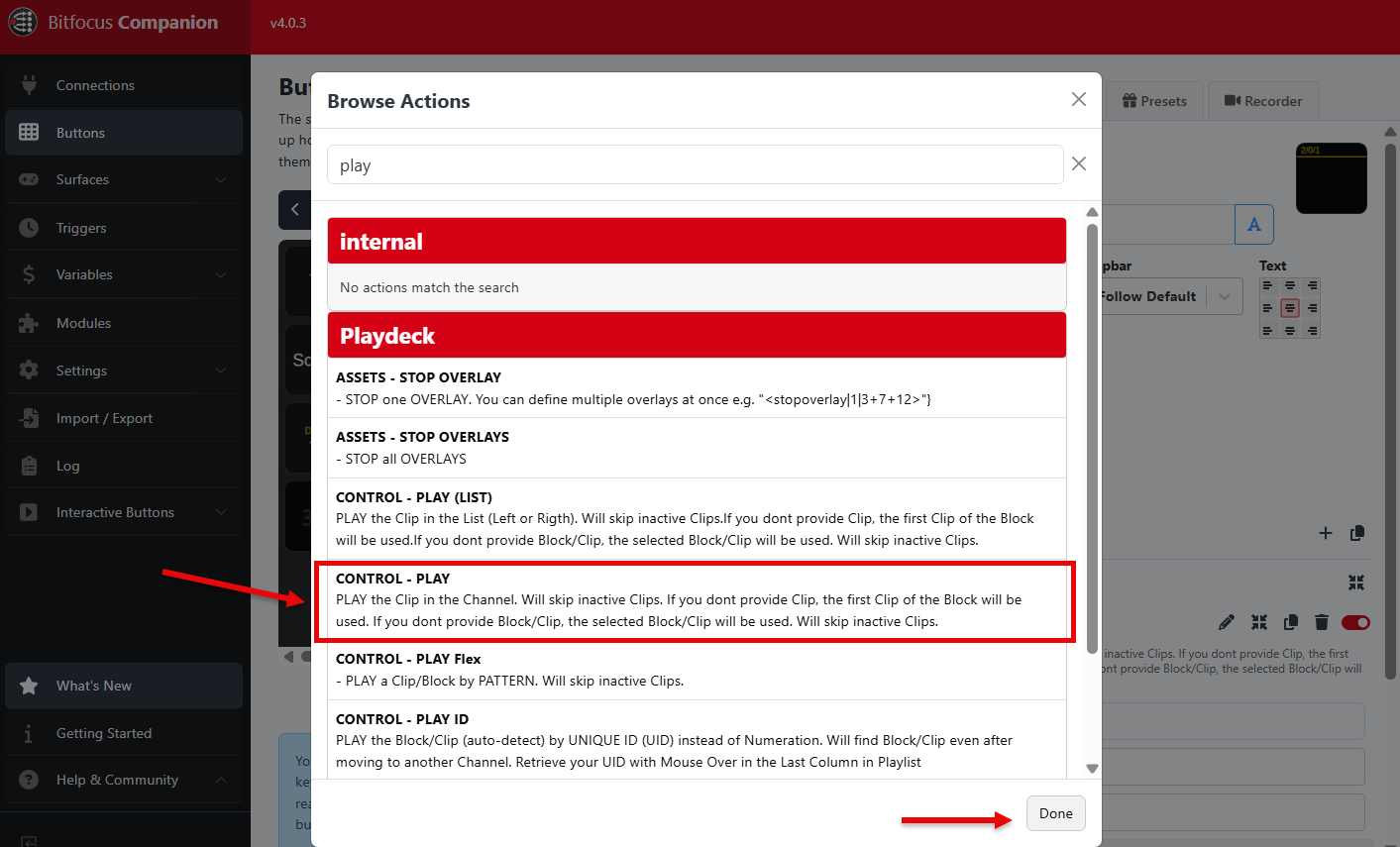This screenshot has width=1400, height=847.
Task: Click the Settings gear icon
Action: pos(29,371)
